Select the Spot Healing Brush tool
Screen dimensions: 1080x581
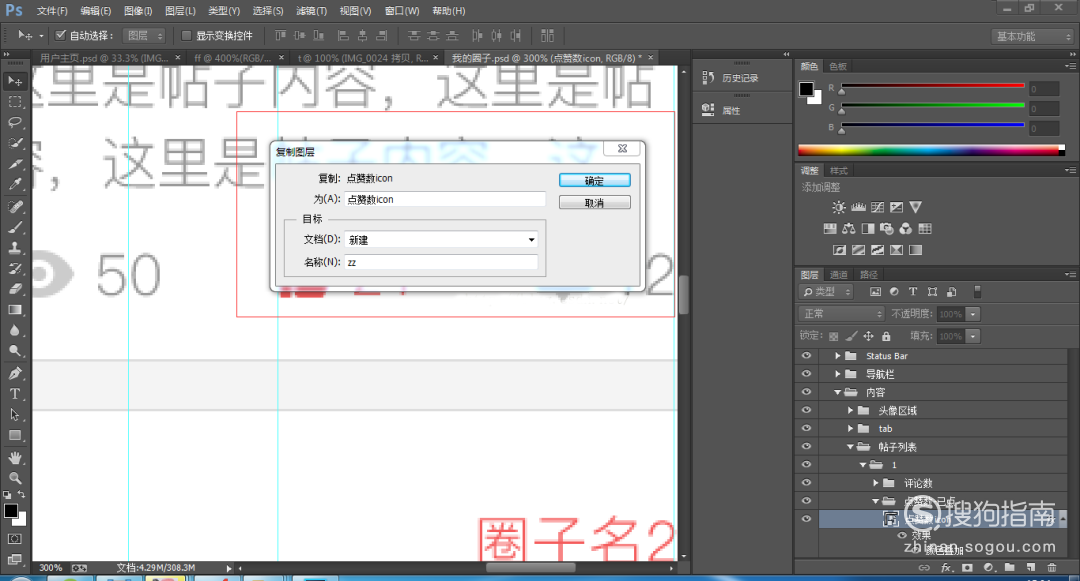click(14, 207)
